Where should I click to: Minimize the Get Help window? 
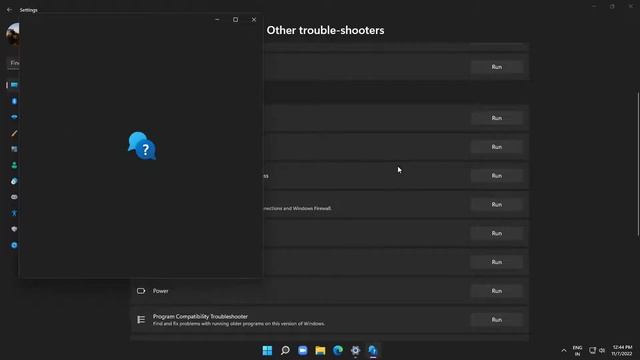pyautogui.click(x=217, y=20)
